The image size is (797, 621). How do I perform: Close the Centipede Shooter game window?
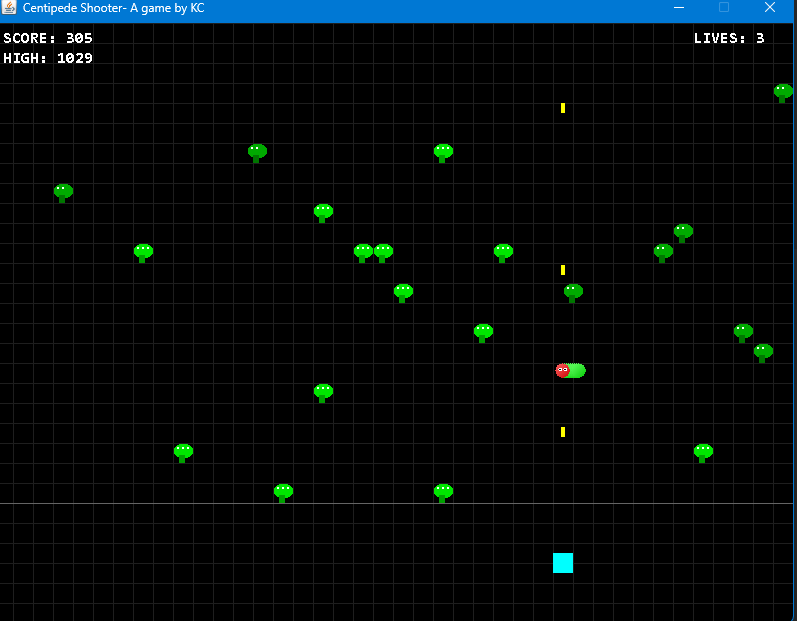[769, 8]
